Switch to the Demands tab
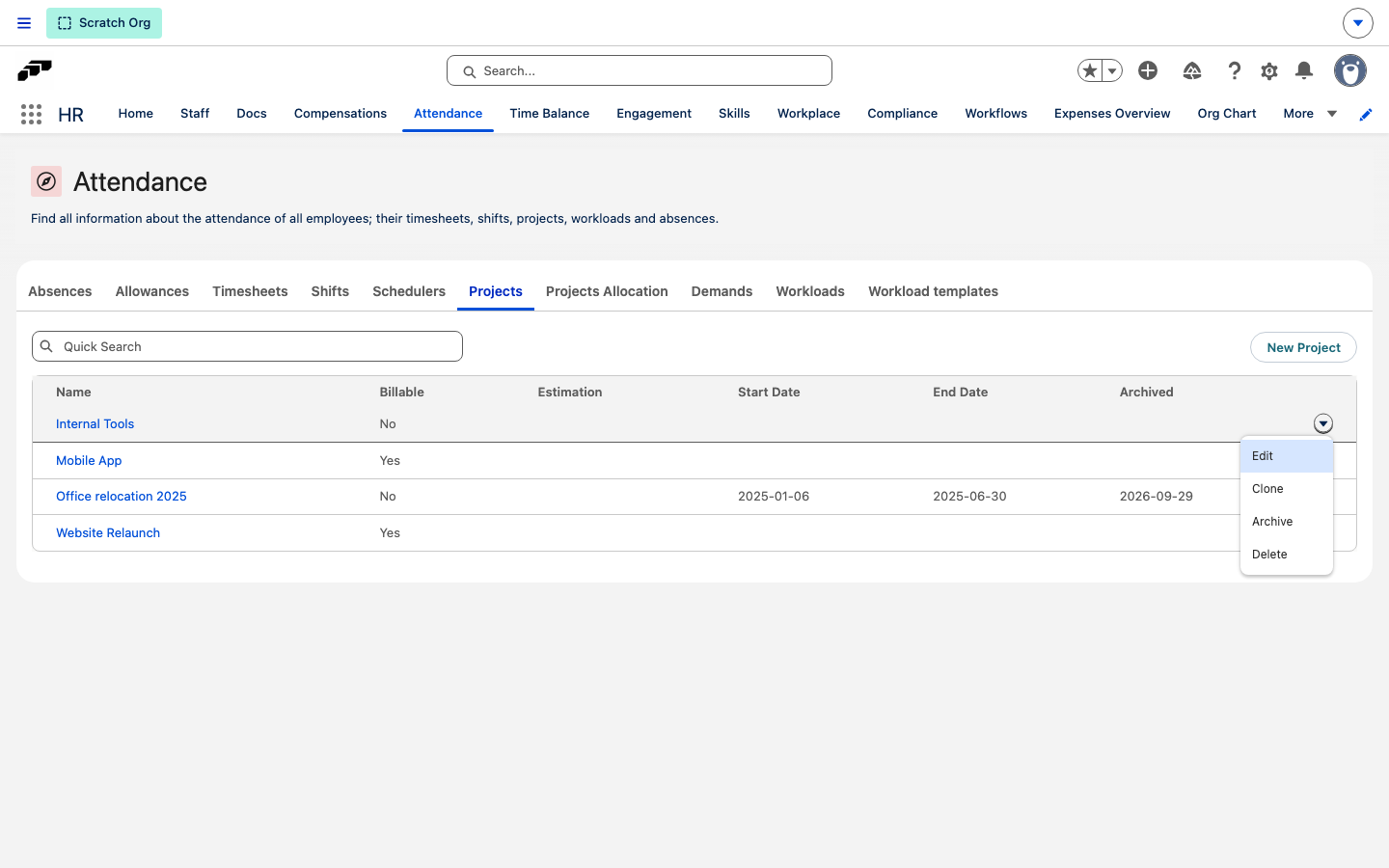This screenshot has height=868, width=1389. click(x=722, y=291)
